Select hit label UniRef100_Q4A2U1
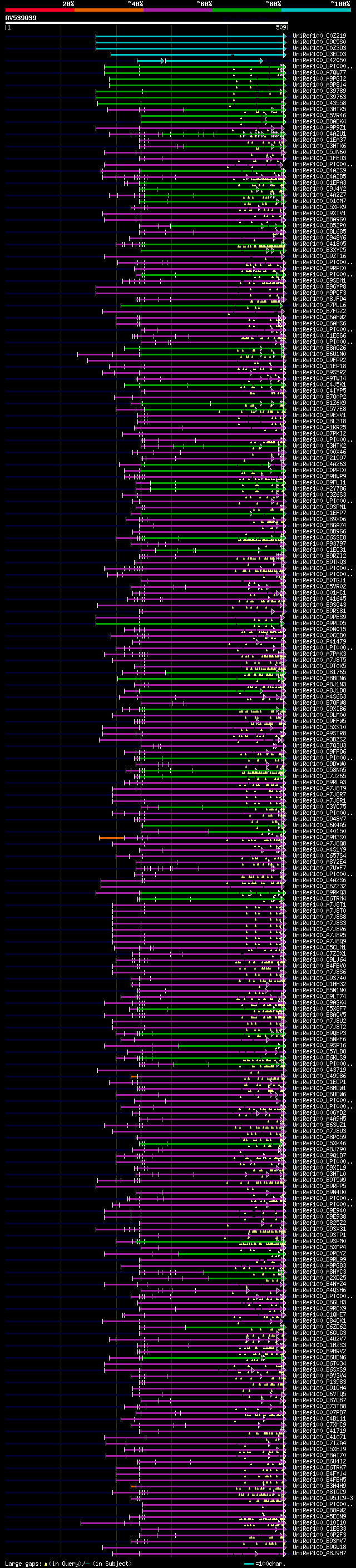 [319, 134]
